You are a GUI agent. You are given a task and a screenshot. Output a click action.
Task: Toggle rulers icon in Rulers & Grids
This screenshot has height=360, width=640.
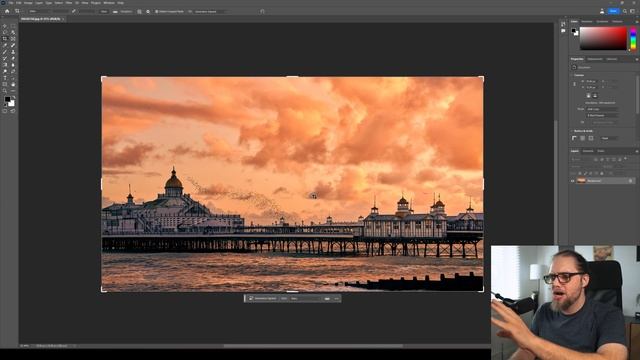(574, 138)
